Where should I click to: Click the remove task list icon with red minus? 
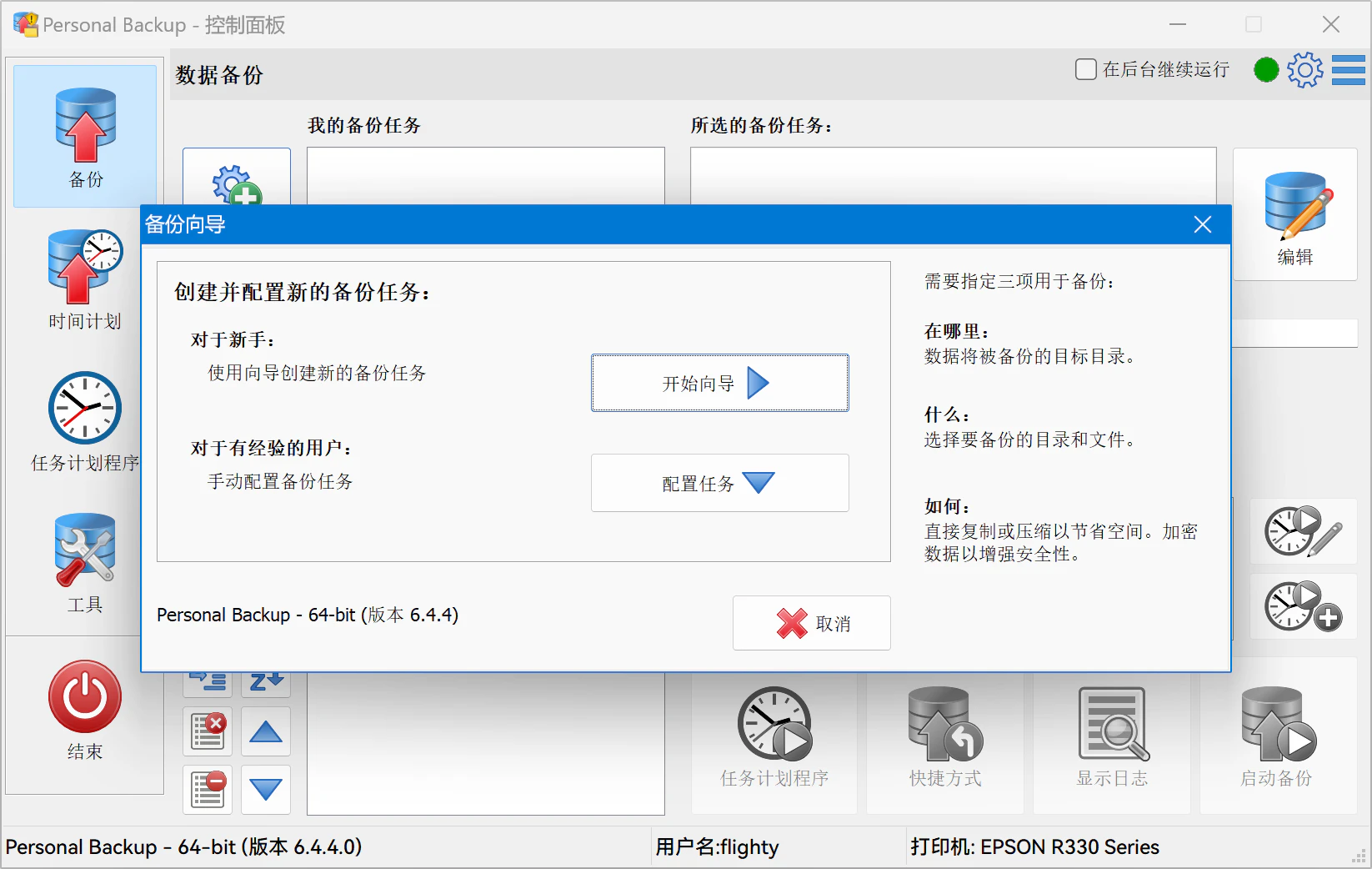click(x=208, y=789)
